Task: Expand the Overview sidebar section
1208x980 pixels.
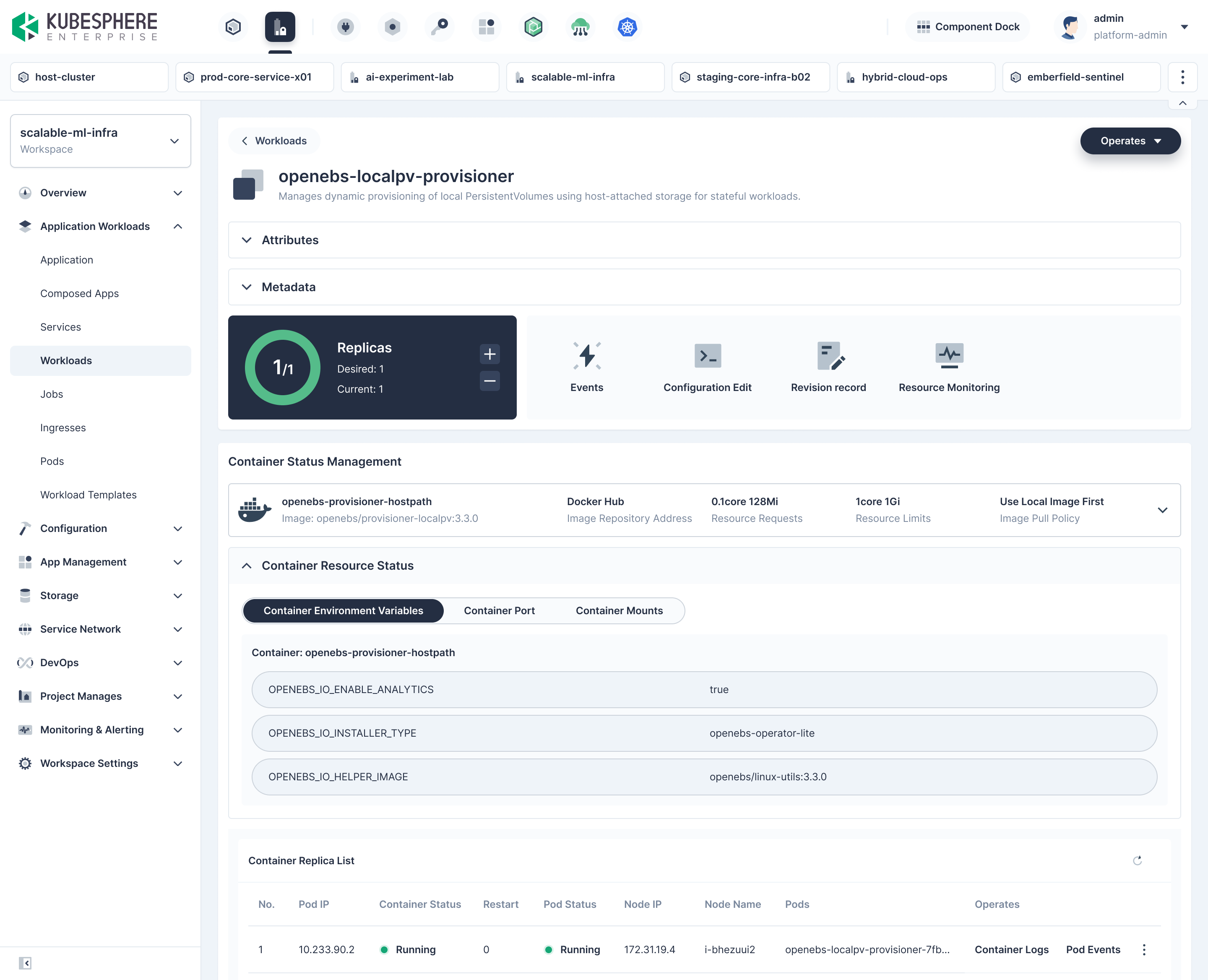Action: 101,193
